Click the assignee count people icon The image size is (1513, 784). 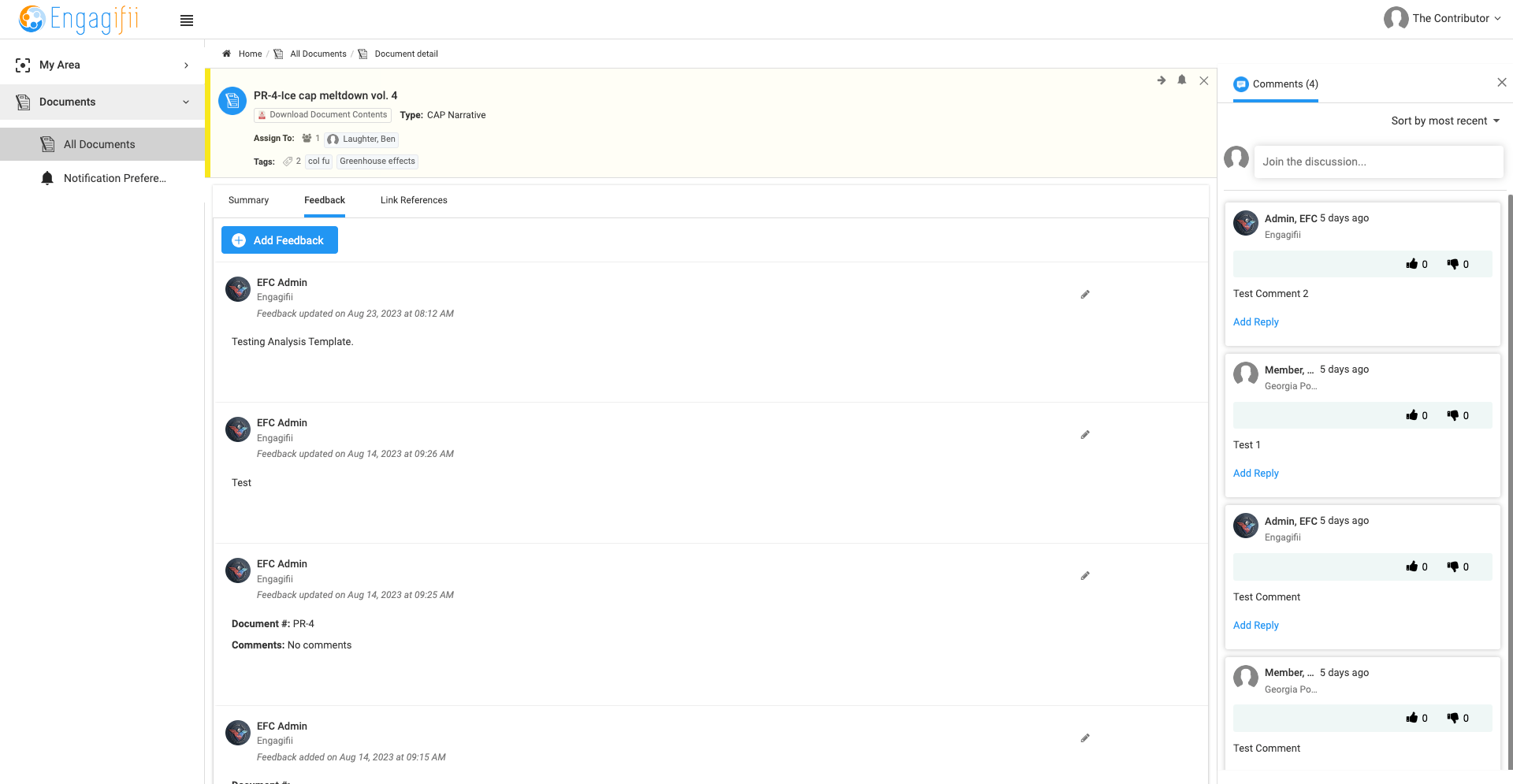[307, 138]
